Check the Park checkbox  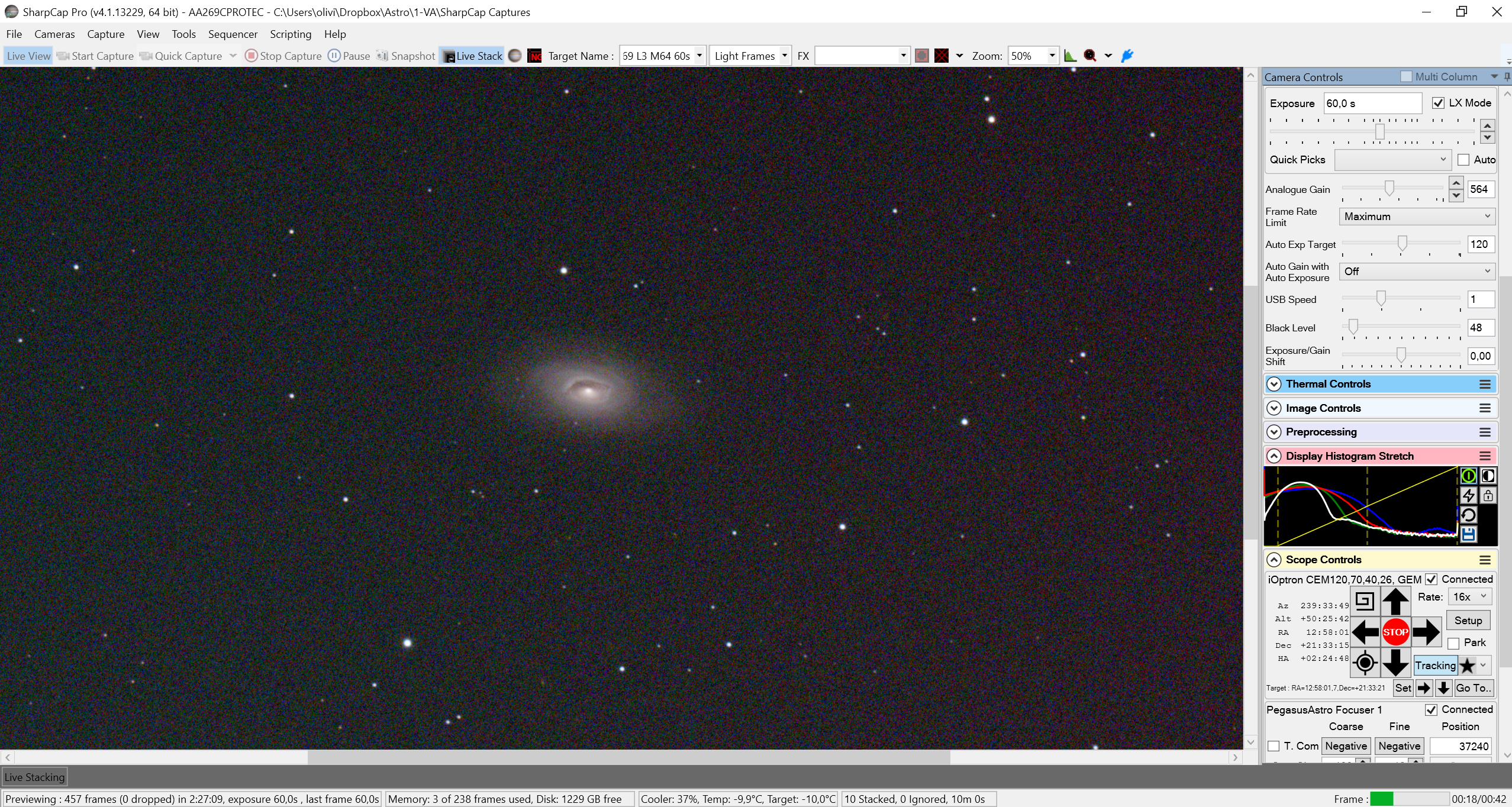tap(1453, 643)
